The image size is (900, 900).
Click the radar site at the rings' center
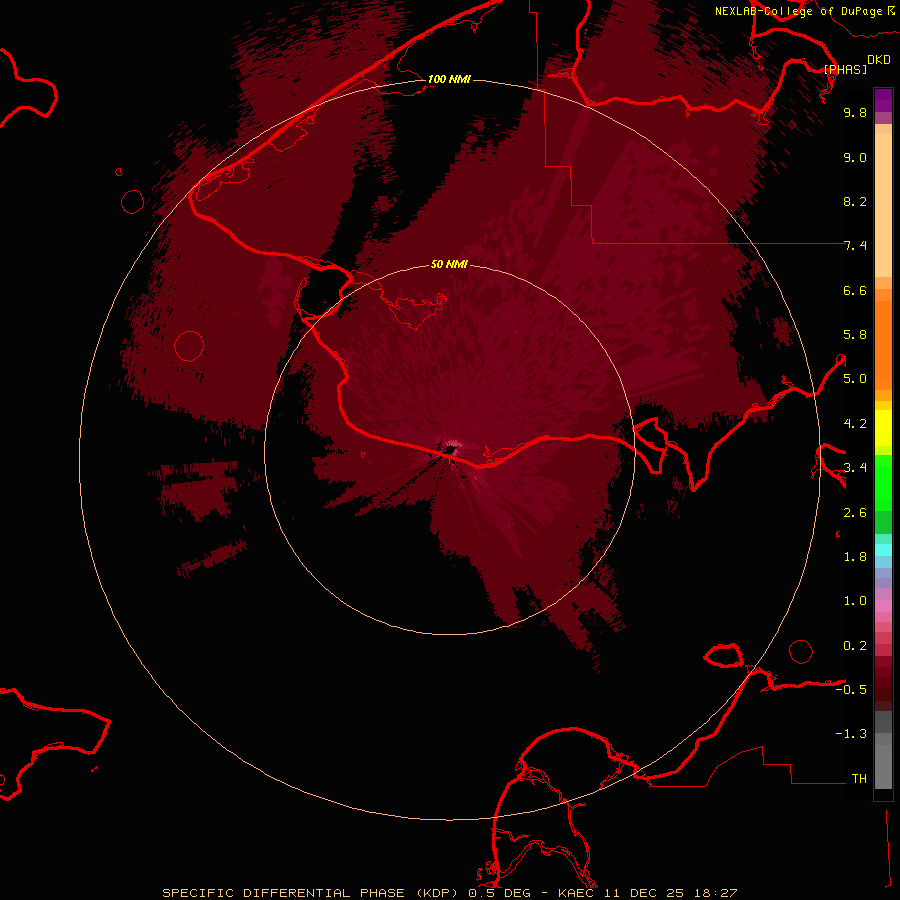449,450
